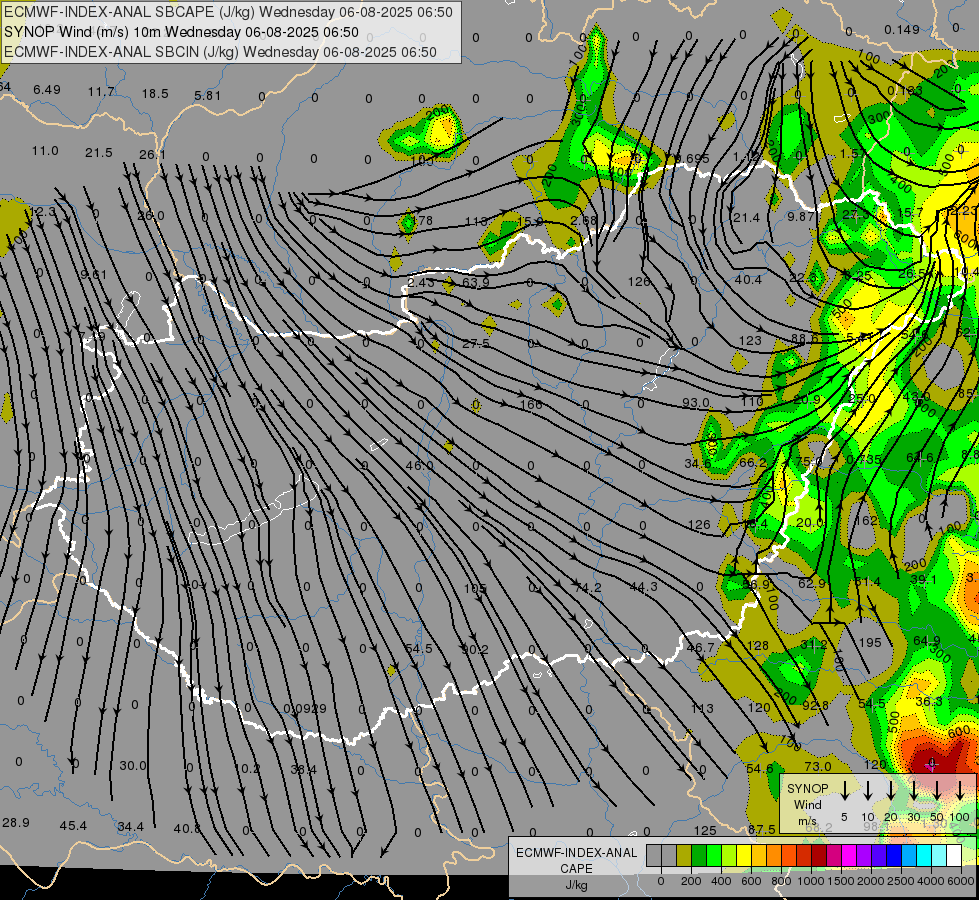Click the map value 46.0

click(x=420, y=466)
